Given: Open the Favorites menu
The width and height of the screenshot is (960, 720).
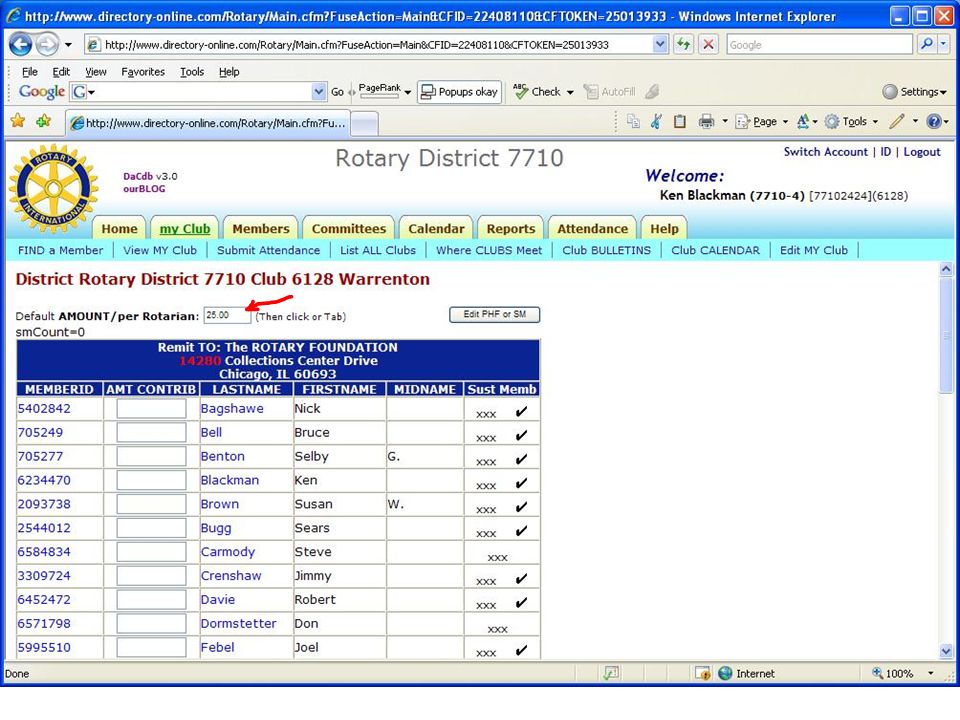Looking at the screenshot, I should 143,72.
